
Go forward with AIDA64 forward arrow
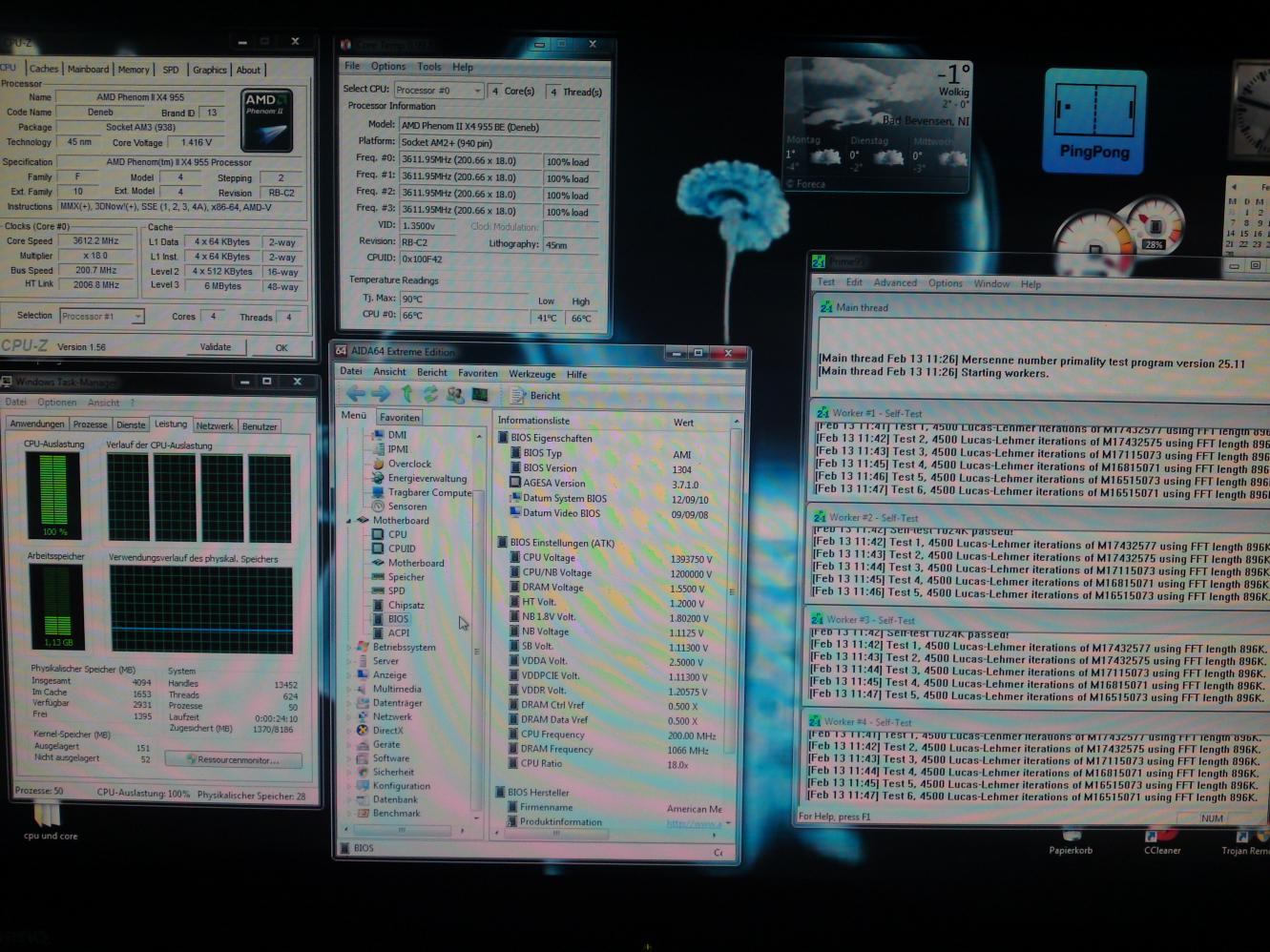[381, 394]
